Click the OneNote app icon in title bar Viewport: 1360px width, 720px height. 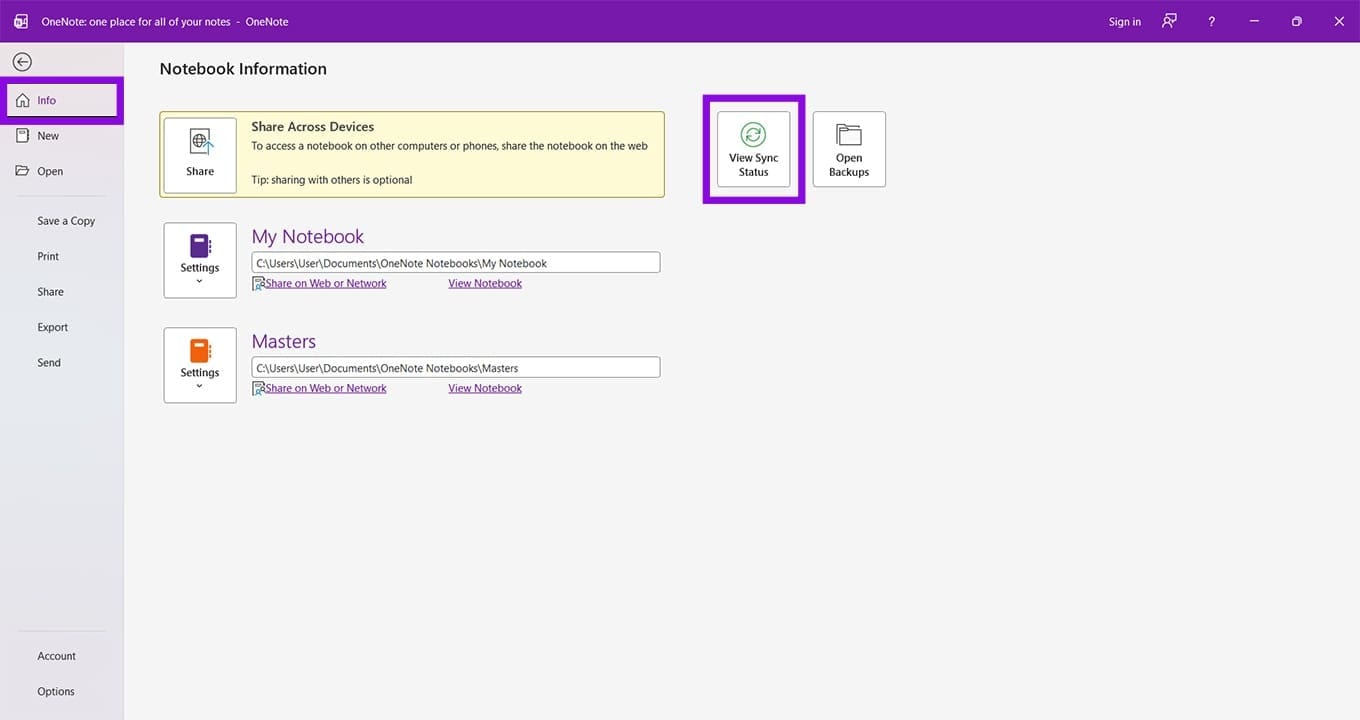(x=21, y=21)
